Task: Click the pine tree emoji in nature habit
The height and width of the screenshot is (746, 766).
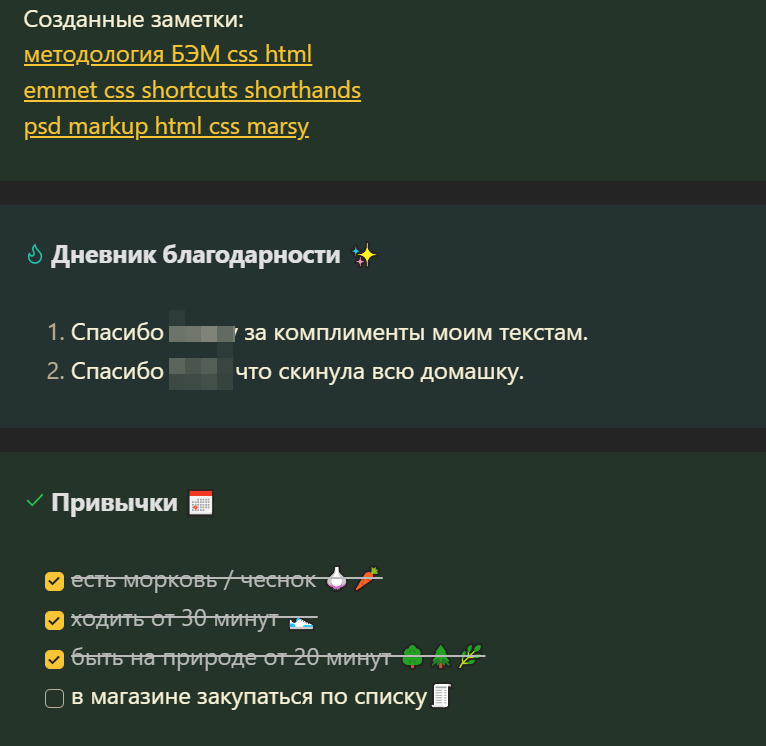Action: (441, 657)
